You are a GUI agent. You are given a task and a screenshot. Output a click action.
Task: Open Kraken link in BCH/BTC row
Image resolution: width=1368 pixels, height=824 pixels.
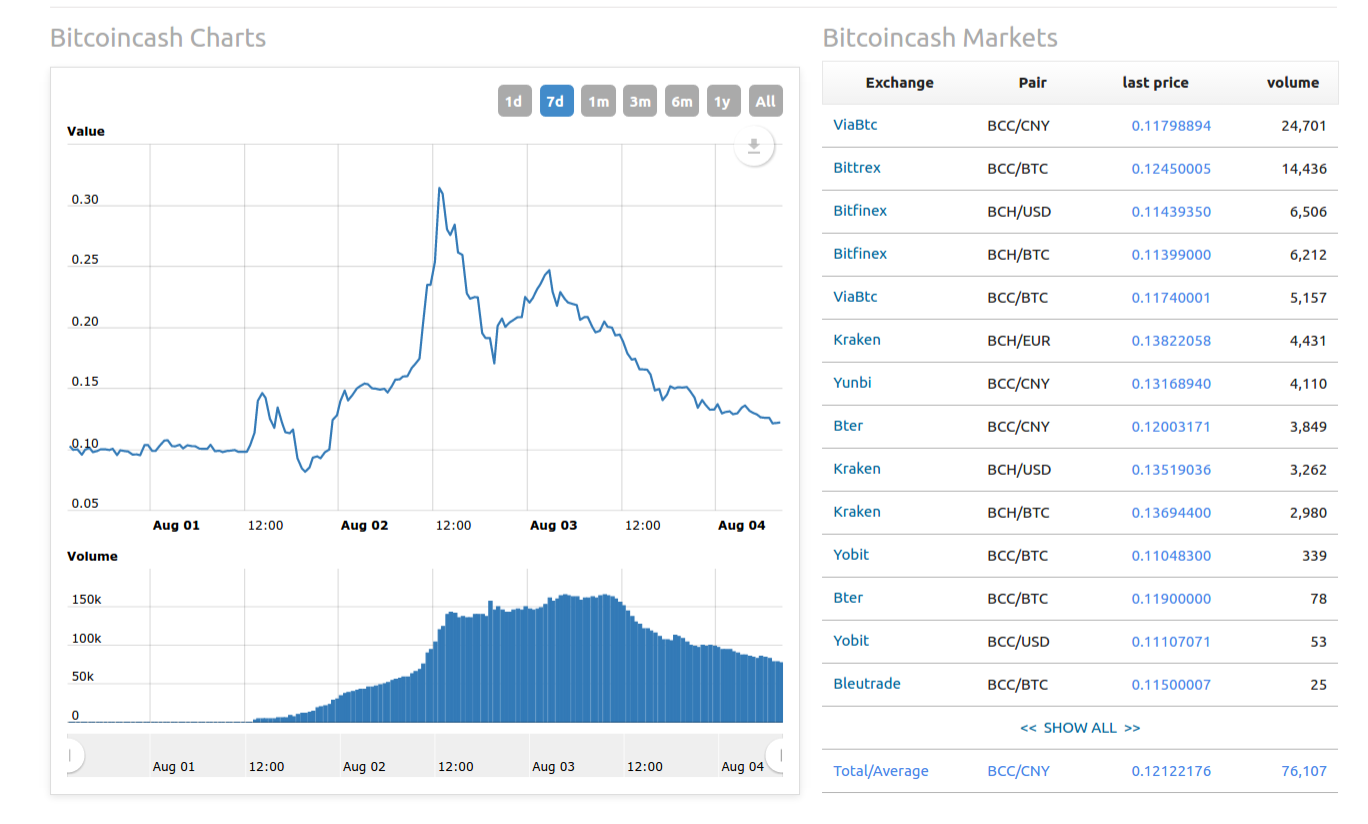click(857, 512)
